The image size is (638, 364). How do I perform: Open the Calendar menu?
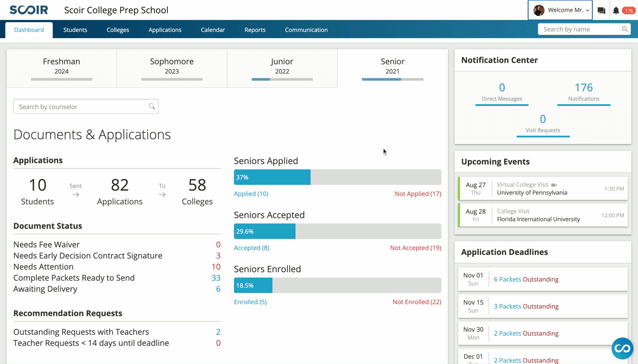(212, 30)
